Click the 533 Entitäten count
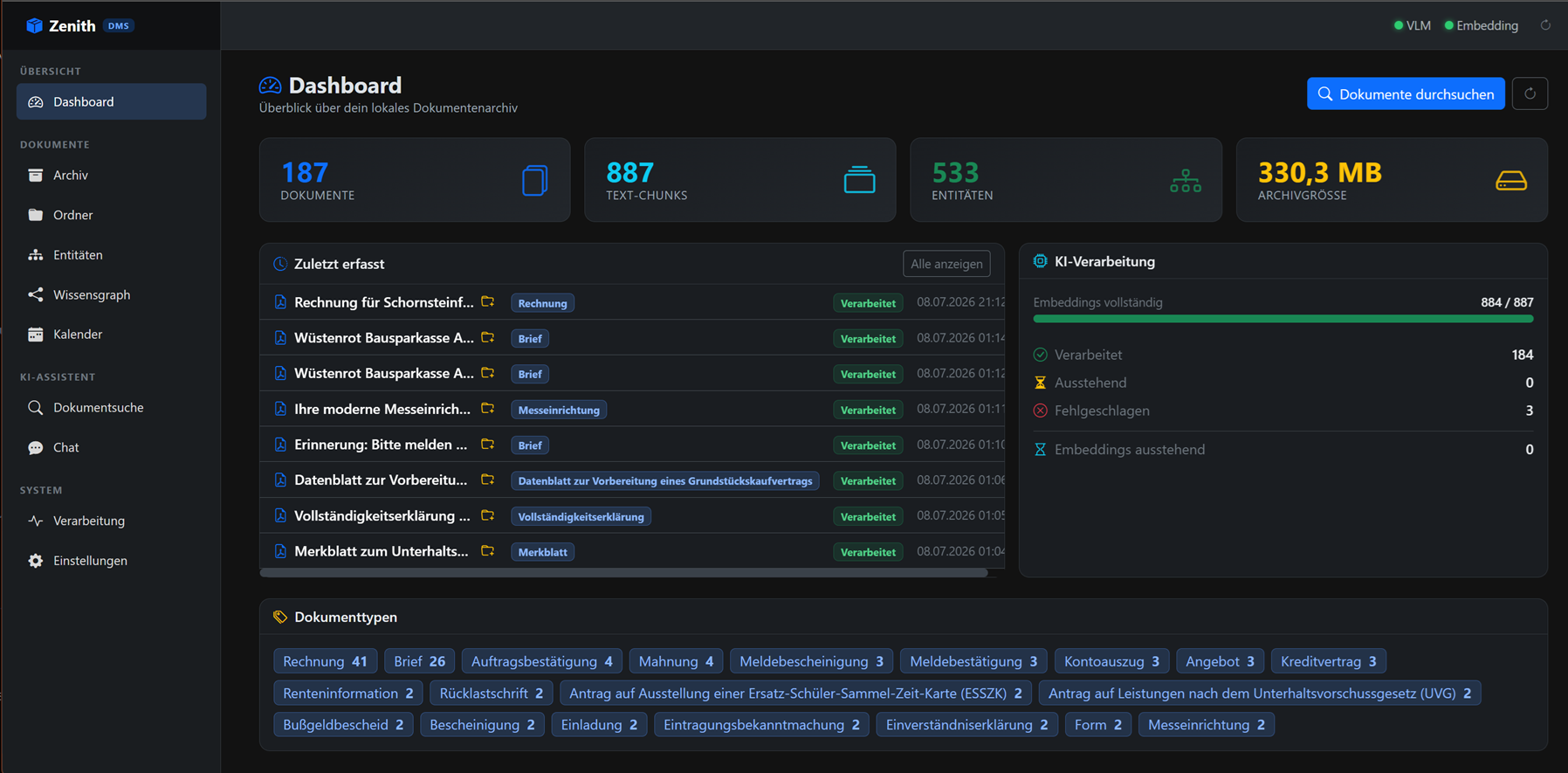 [955, 172]
